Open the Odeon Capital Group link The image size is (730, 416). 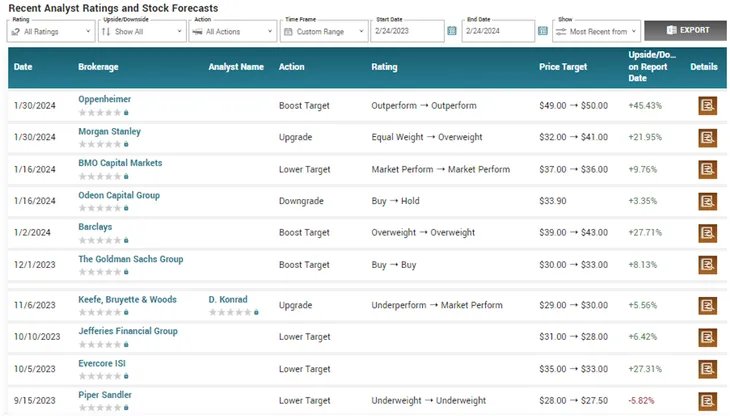click(119, 195)
